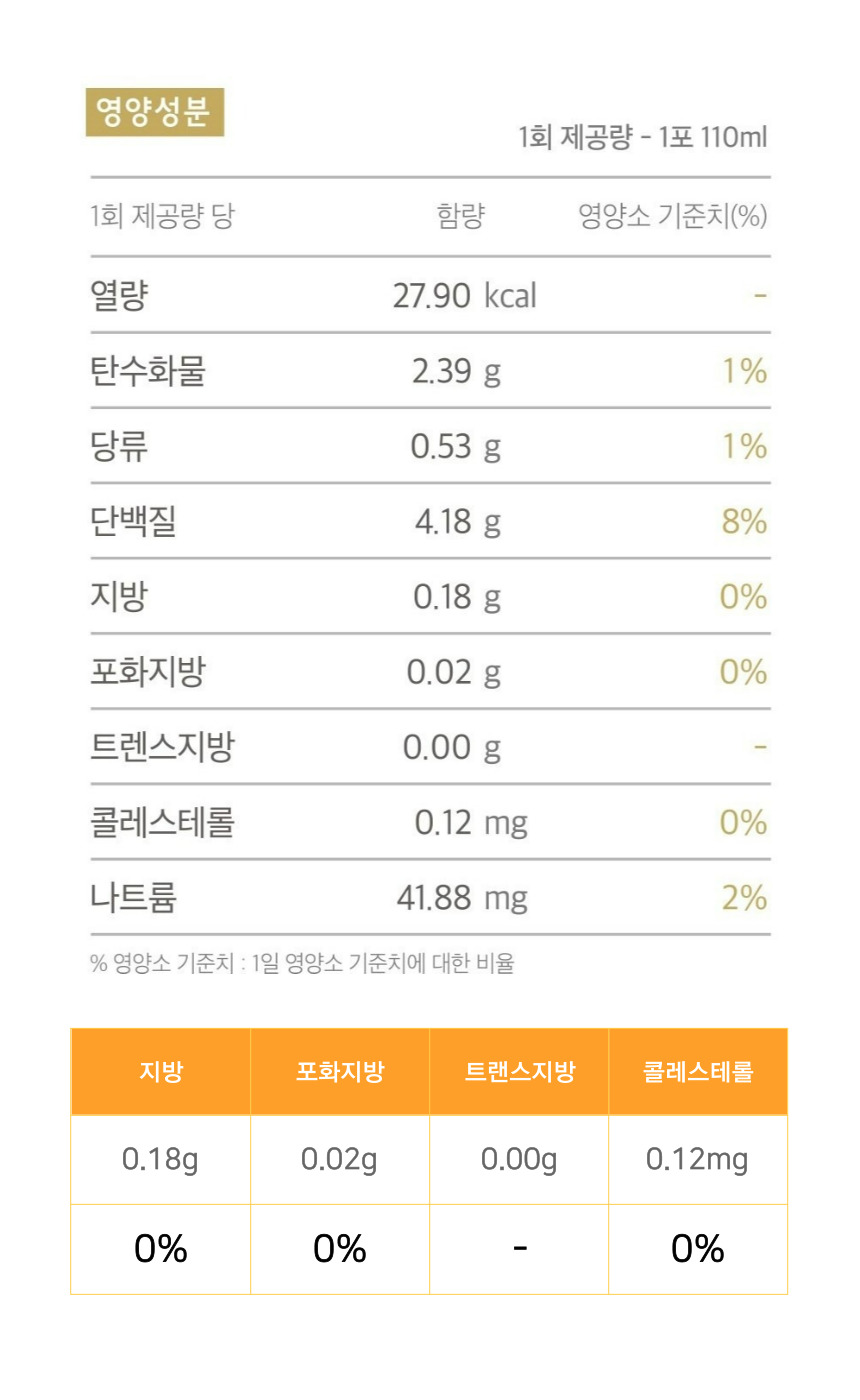Click the 2% value in 나트륨 row

point(744,897)
